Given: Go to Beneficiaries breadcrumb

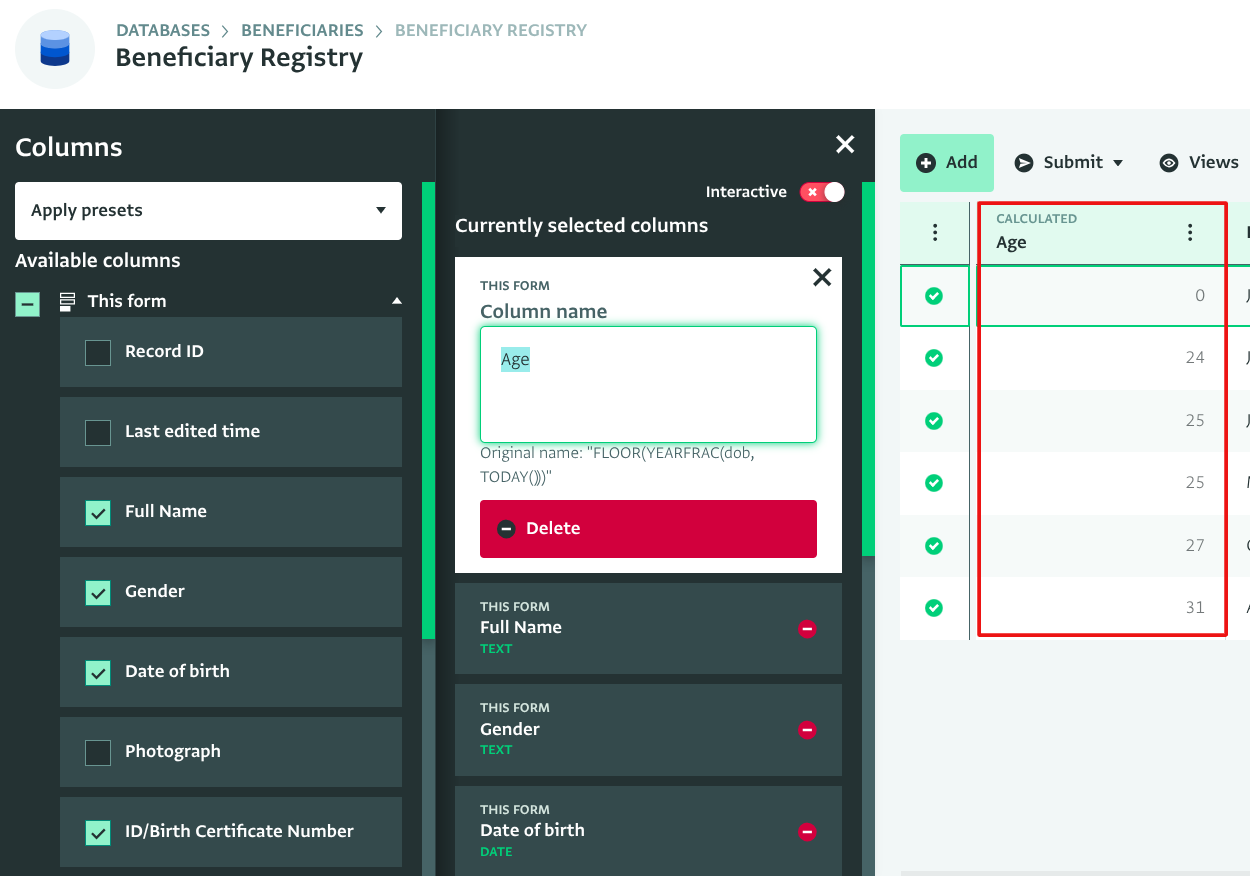Looking at the screenshot, I should click(x=302, y=30).
